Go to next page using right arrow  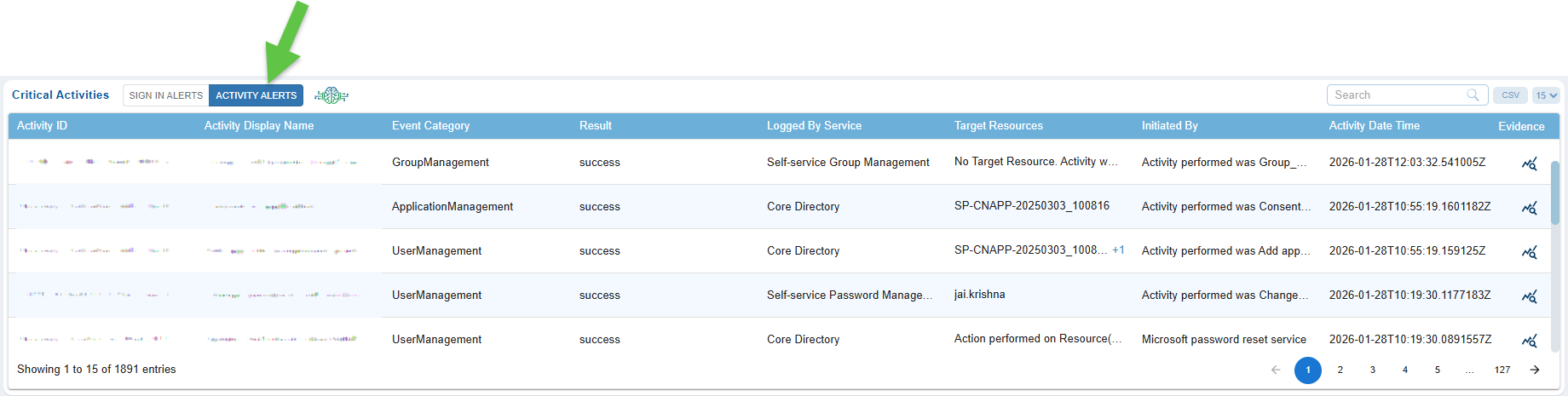point(1535,370)
